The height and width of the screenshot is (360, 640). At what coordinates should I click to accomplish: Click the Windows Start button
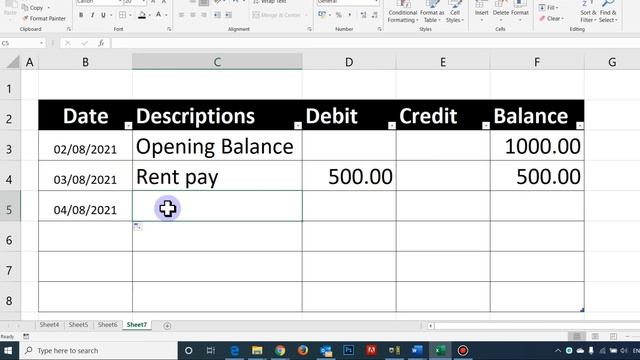point(8,350)
